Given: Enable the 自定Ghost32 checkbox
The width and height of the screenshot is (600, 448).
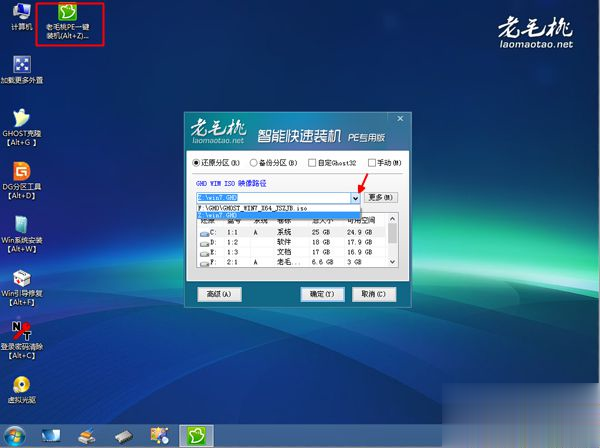Looking at the screenshot, I should point(312,162).
